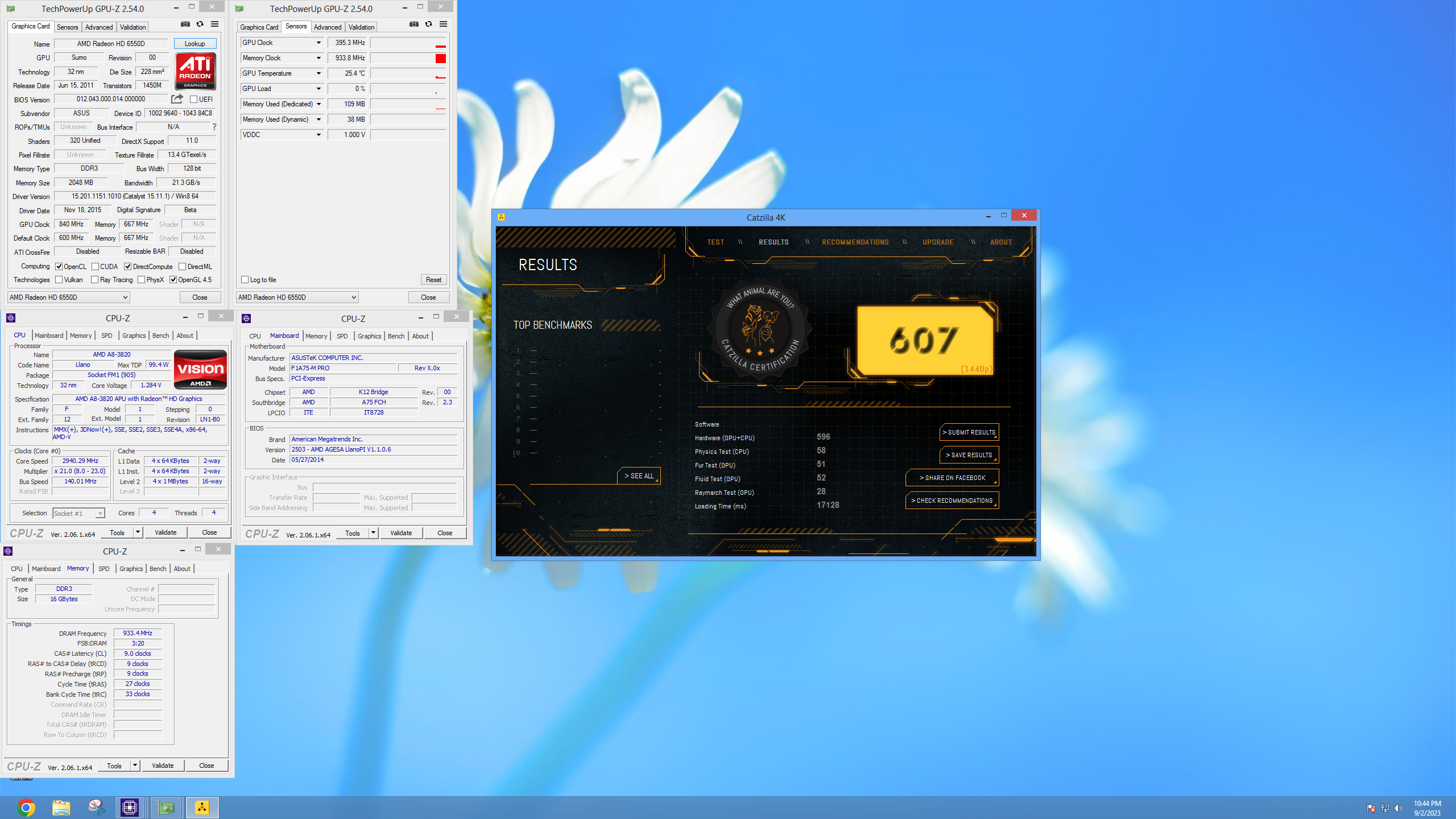Open hamburger menu in left GPU-Z window
1456x819 pixels.
pyautogui.click(x=215, y=24)
